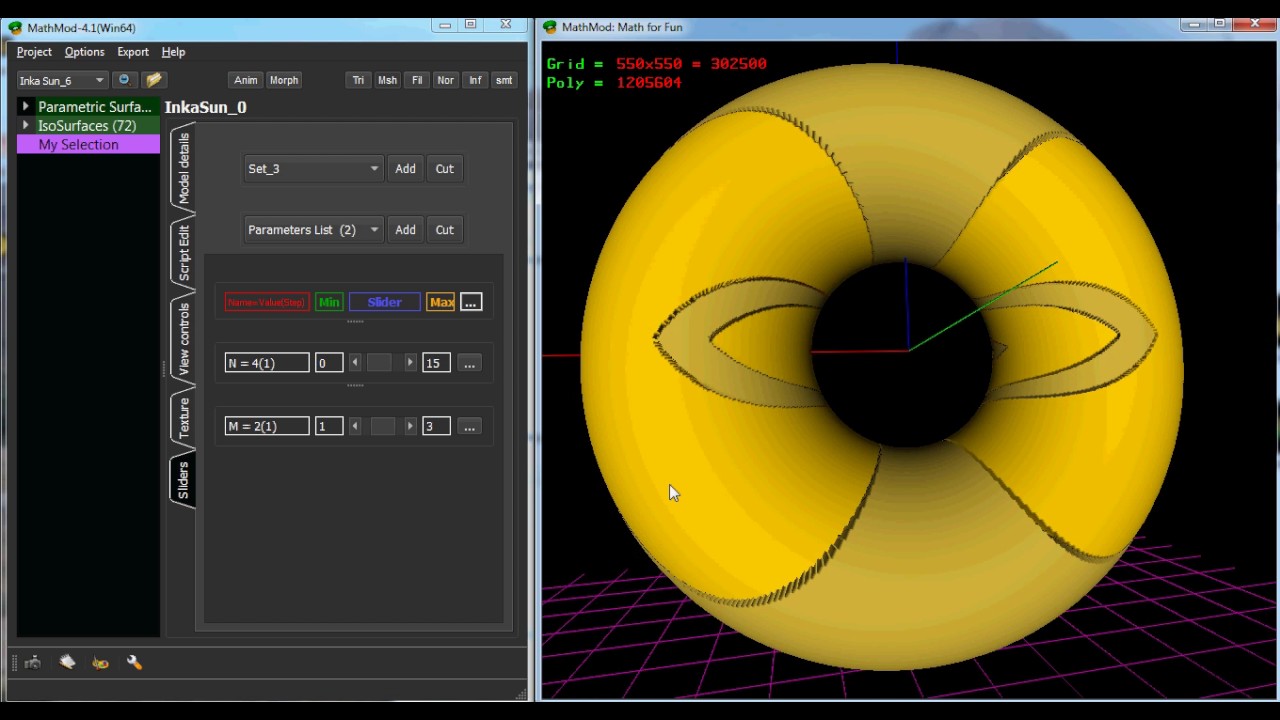Click the N = 4(1) value field
1280x720 pixels.
[x=267, y=363]
